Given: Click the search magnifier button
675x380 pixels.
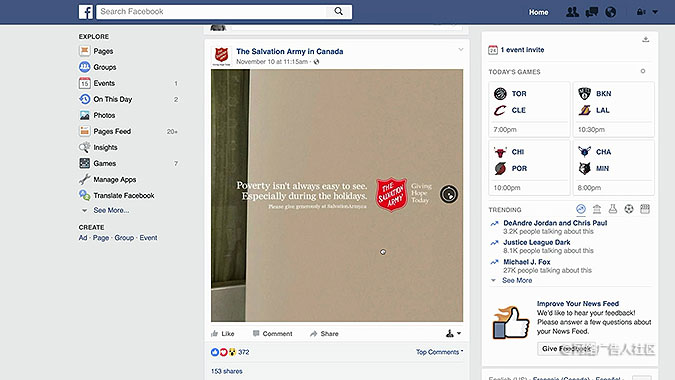Looking at the screenshot, I should 339,12.
